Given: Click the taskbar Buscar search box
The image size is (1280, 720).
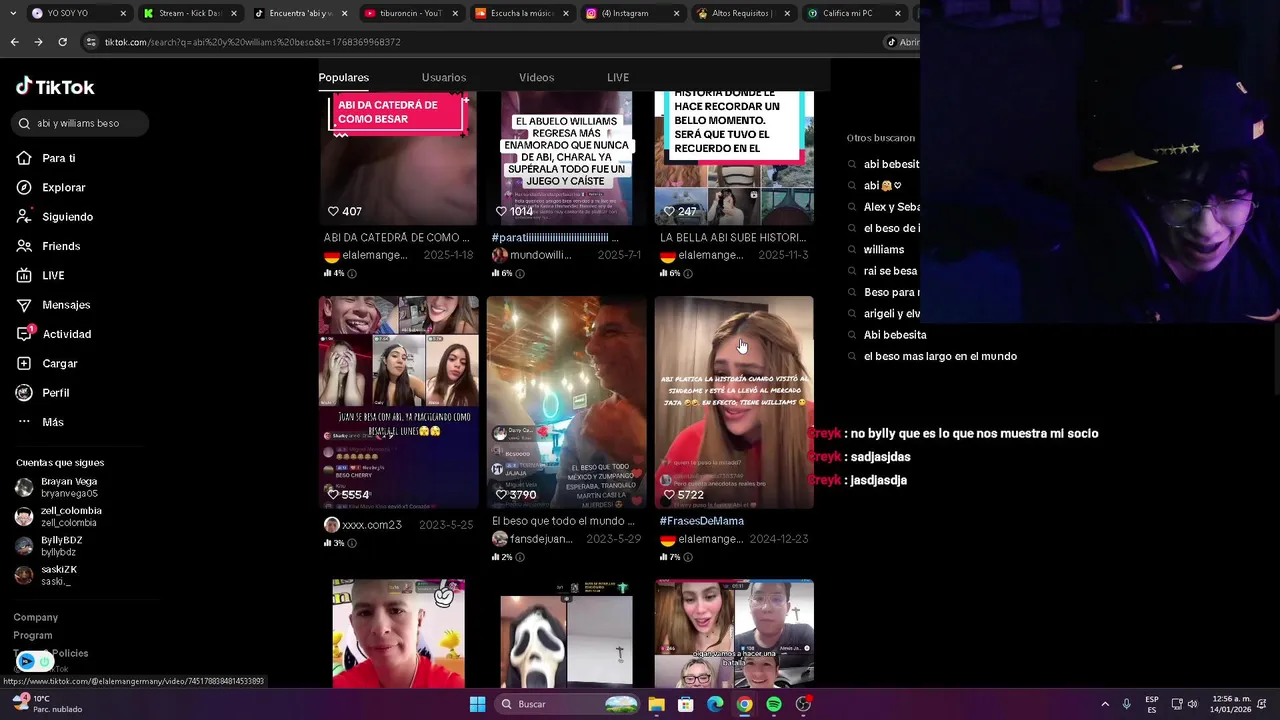Looking at the screenshot, I should pyautogui.click(x=568, y=704).
